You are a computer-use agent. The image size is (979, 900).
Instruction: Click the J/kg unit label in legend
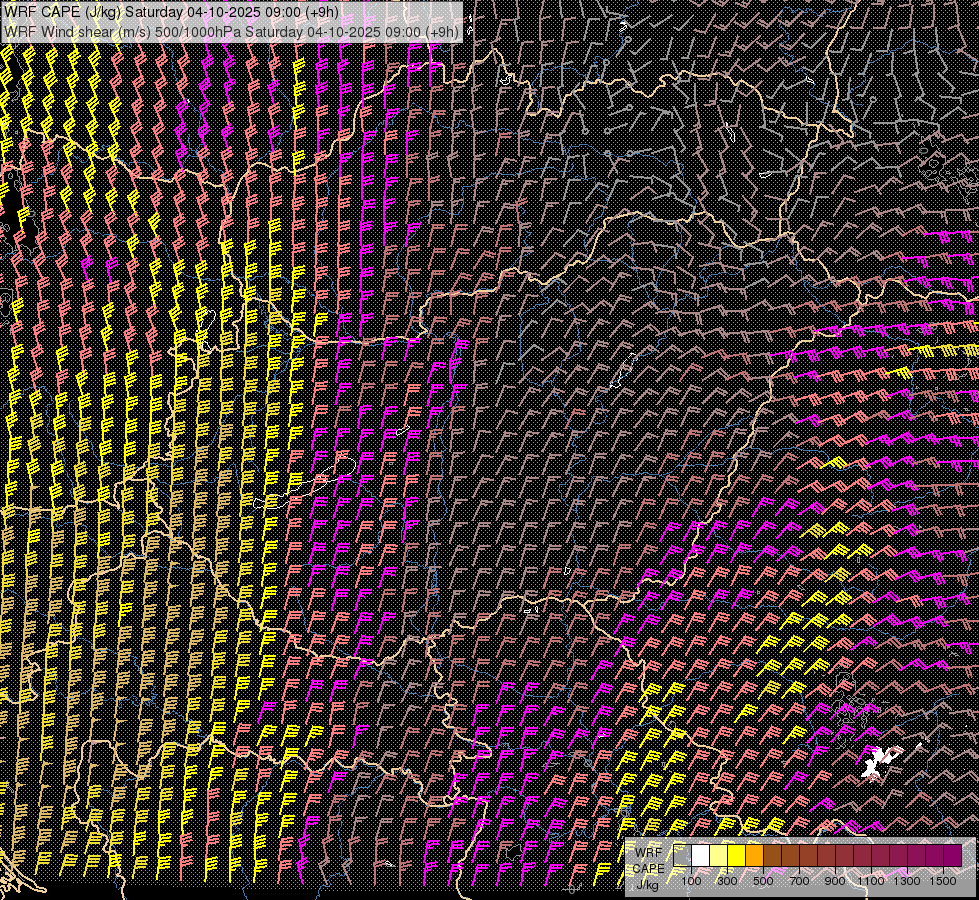(648, 884)
